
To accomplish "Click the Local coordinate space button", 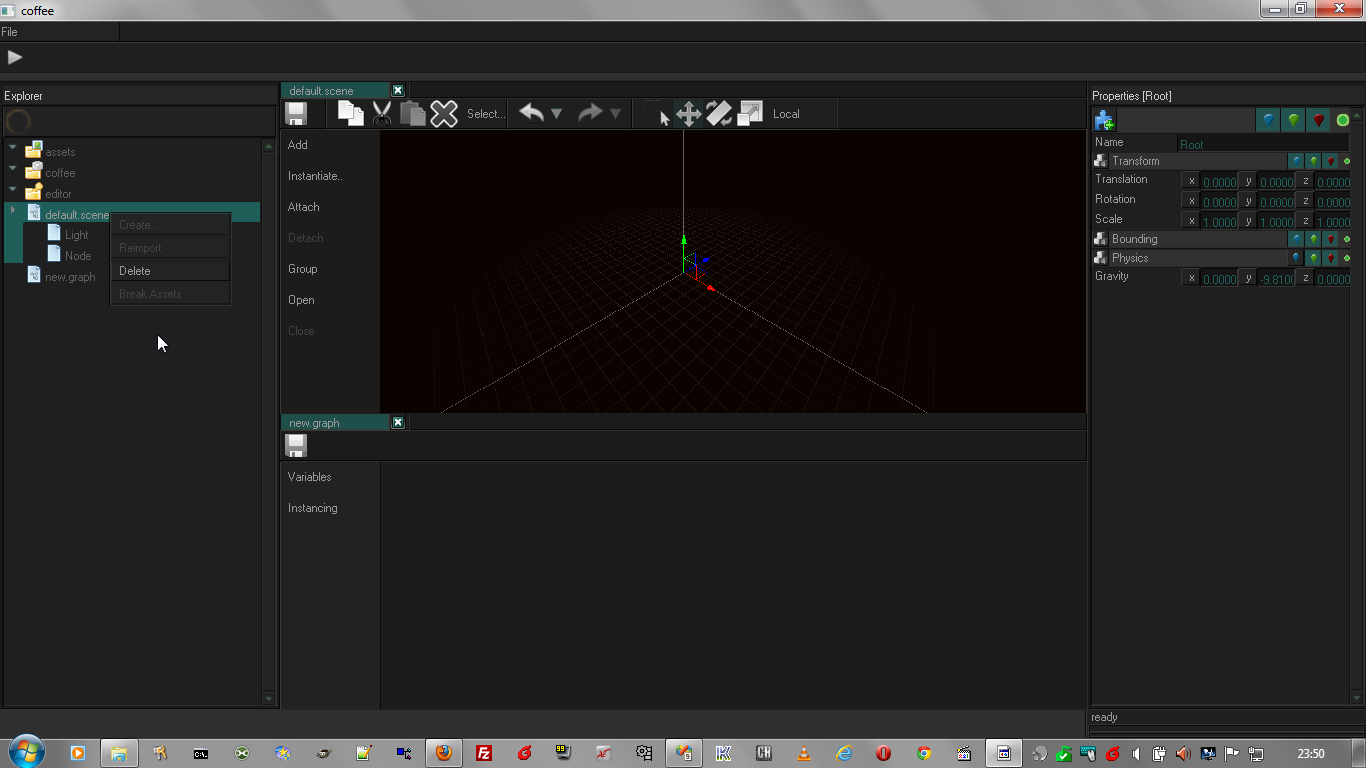I will click(786, 114).
